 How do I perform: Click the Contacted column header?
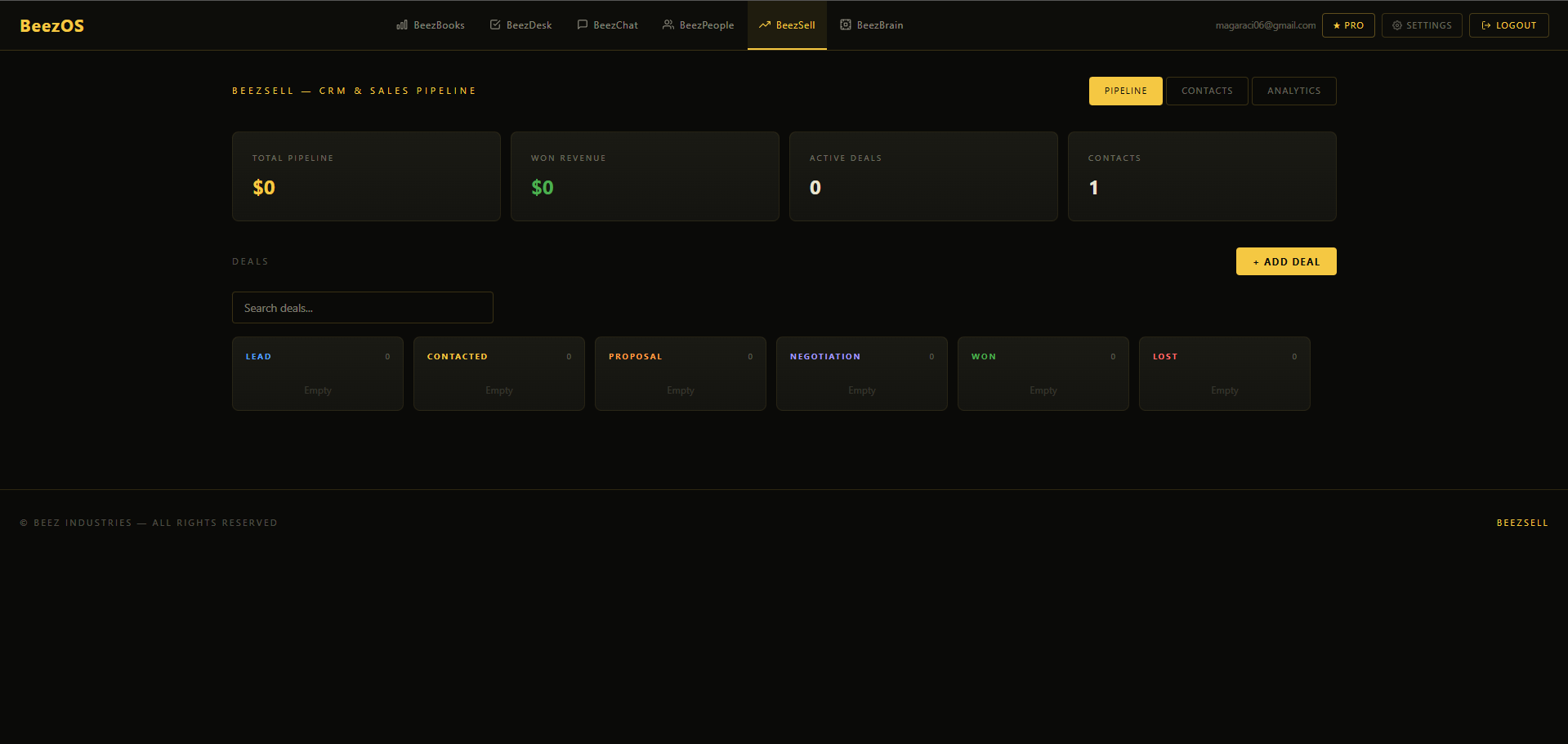click(458, 357)
